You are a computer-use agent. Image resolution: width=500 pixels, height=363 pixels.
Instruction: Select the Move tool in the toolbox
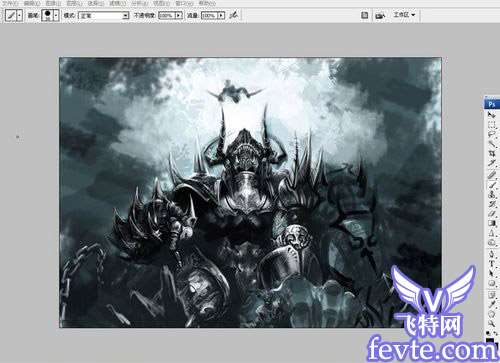[x=492, y=115]
